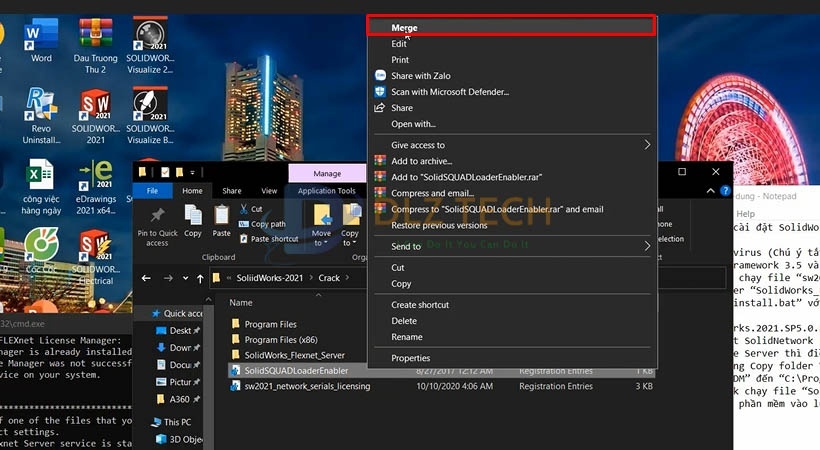Click Cut in the Explorer ribbon
Screen dimensions: 820x450
click(x=251, y=209)
